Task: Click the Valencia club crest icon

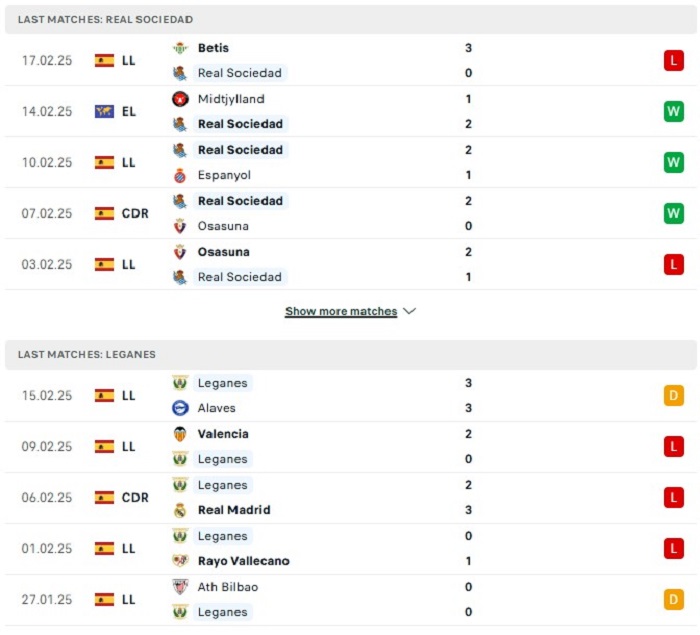Action: pos(180,434)
